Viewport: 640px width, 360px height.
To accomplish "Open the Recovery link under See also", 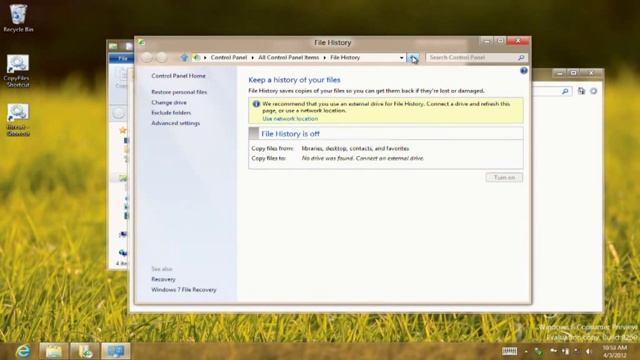I will point(163,280).
